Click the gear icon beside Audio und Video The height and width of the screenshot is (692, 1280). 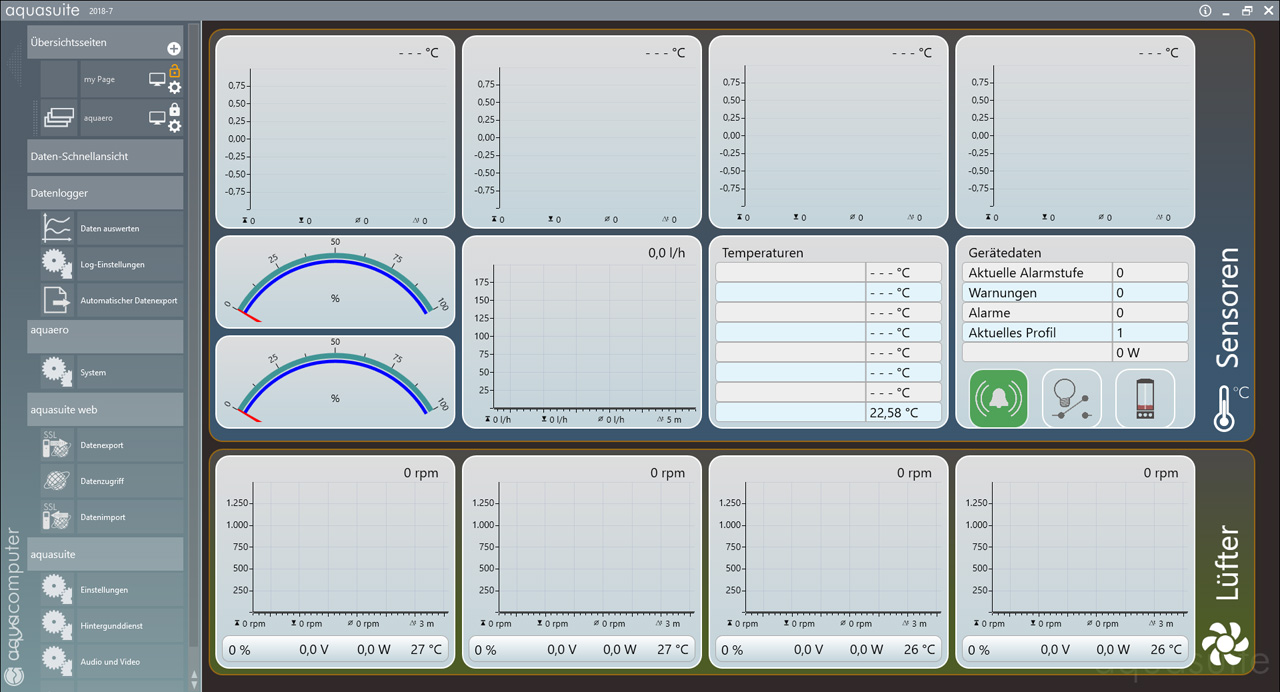click(56, 661)
